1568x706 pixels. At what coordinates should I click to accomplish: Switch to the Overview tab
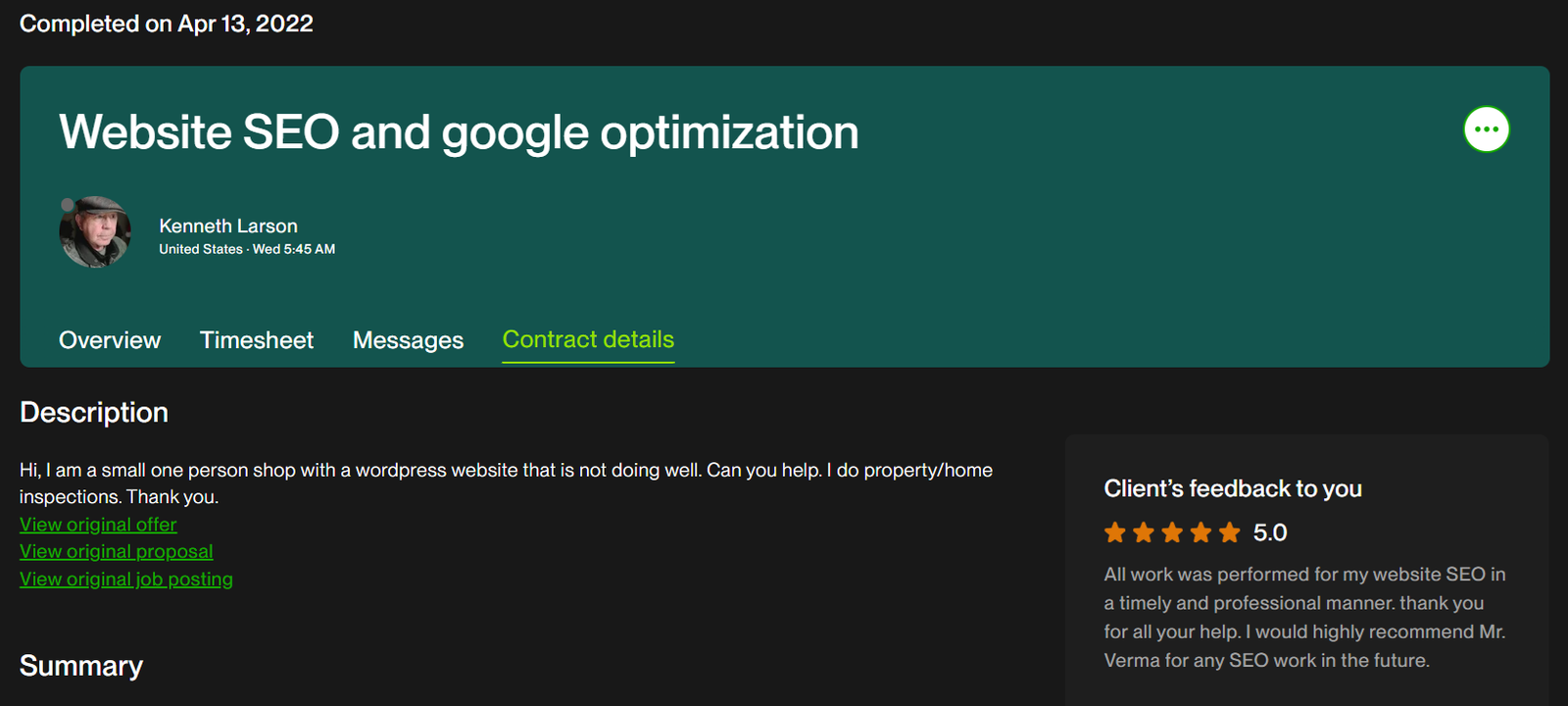pos(110,340)
